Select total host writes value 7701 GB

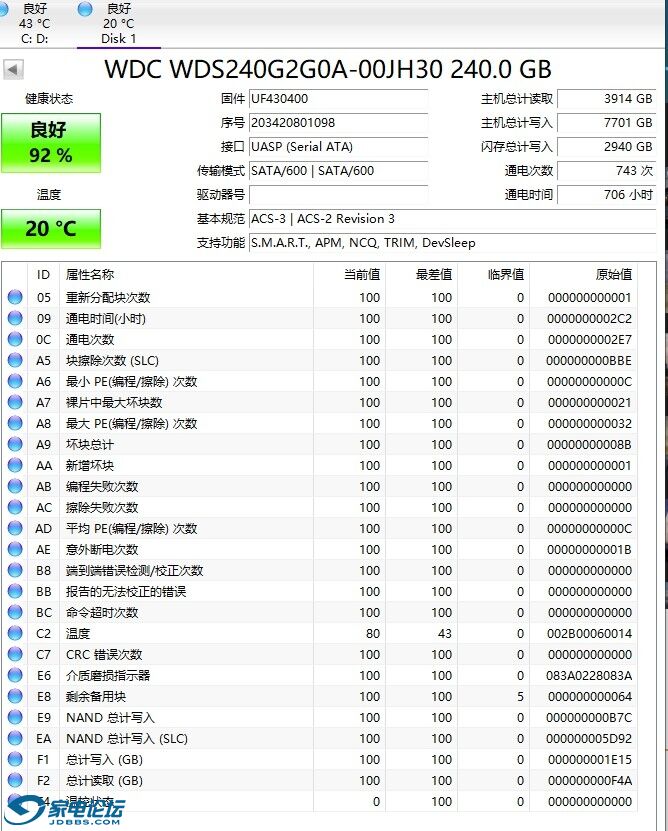pyautogui.click(x=607, y=123)
